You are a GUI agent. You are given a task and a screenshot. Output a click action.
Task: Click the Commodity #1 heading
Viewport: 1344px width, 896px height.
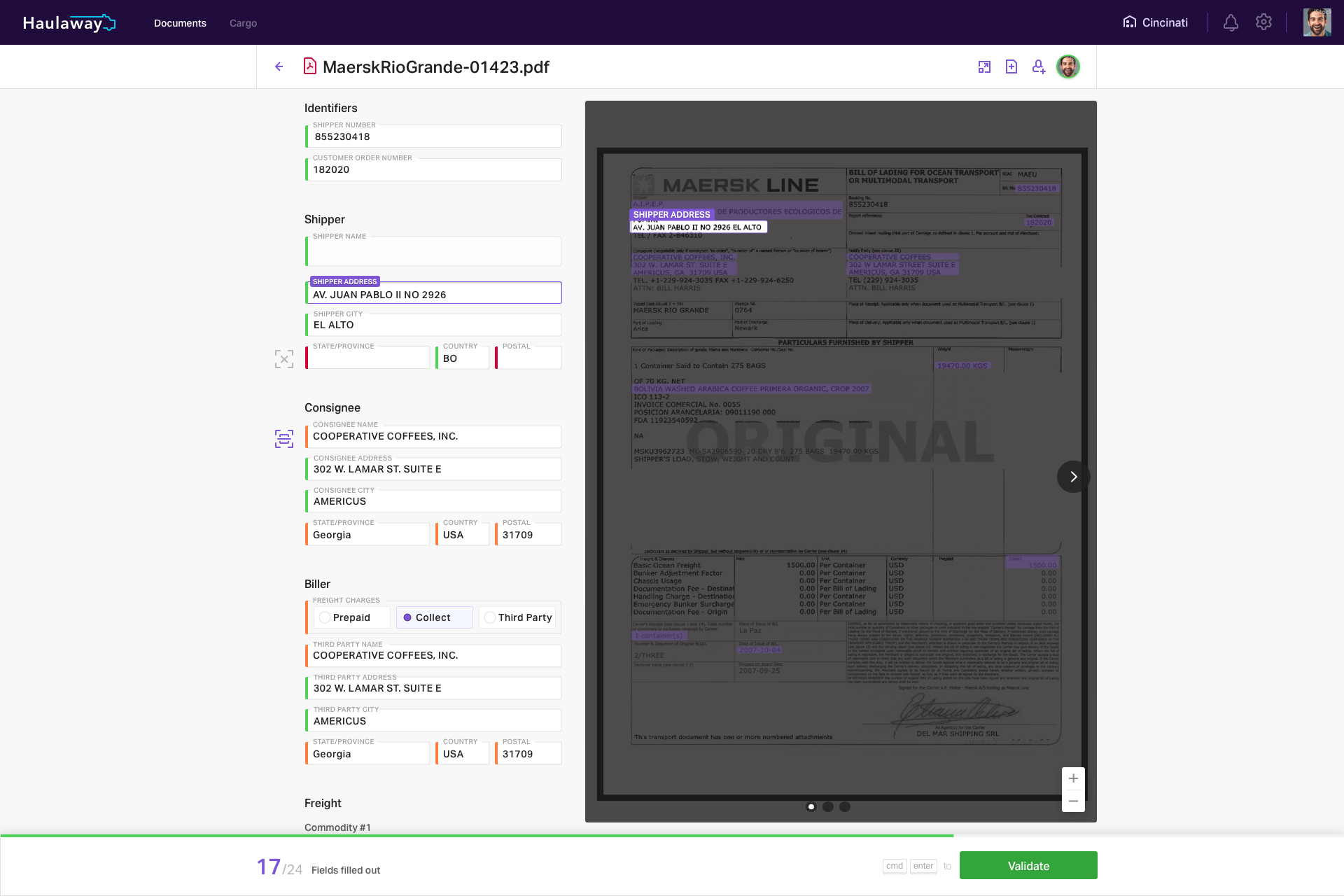pos(337,827)
